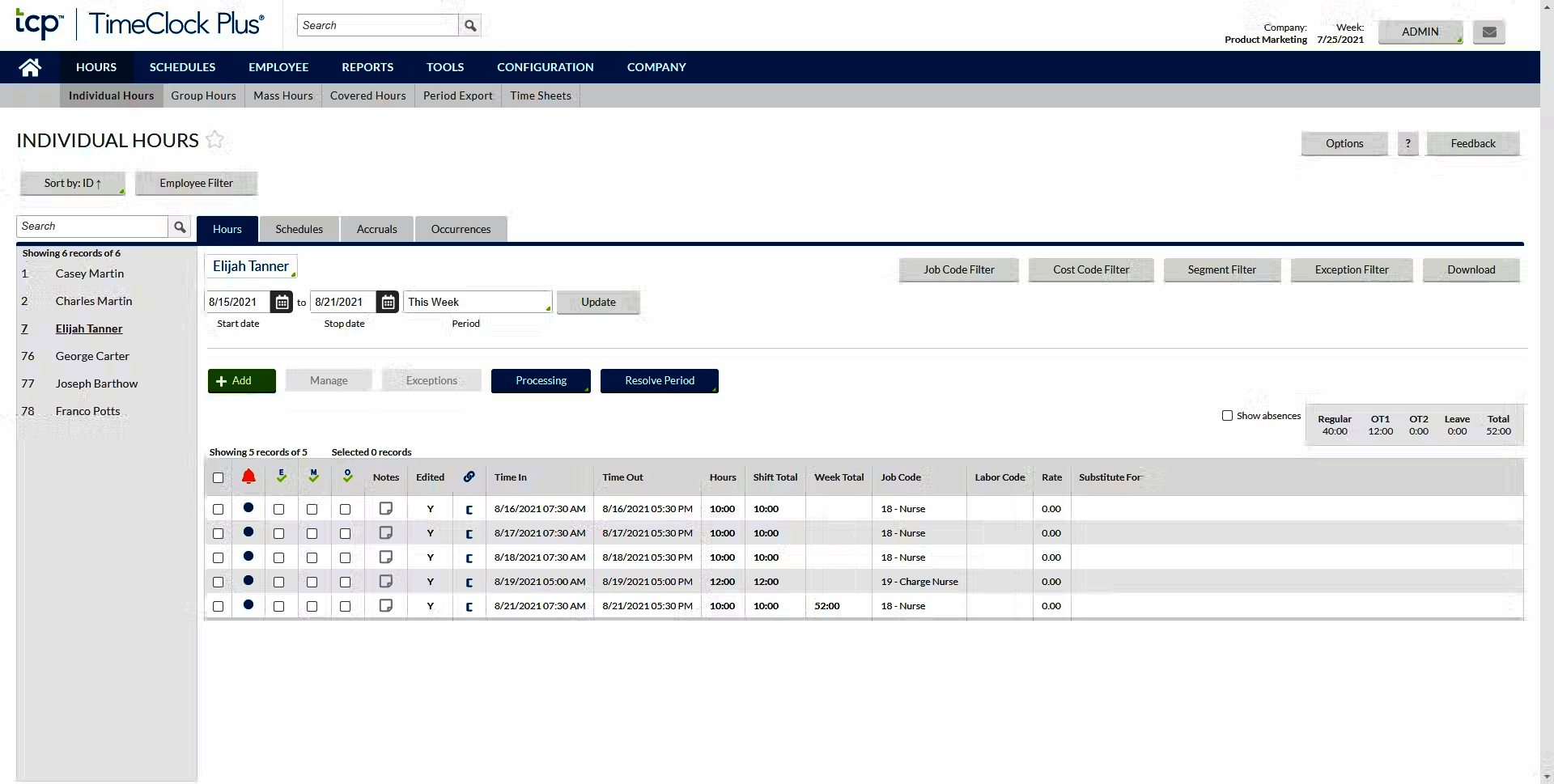Click the home icon in the navigation bar
Image resolution: width=1554 pixels, height=784 pixels.
30,67
